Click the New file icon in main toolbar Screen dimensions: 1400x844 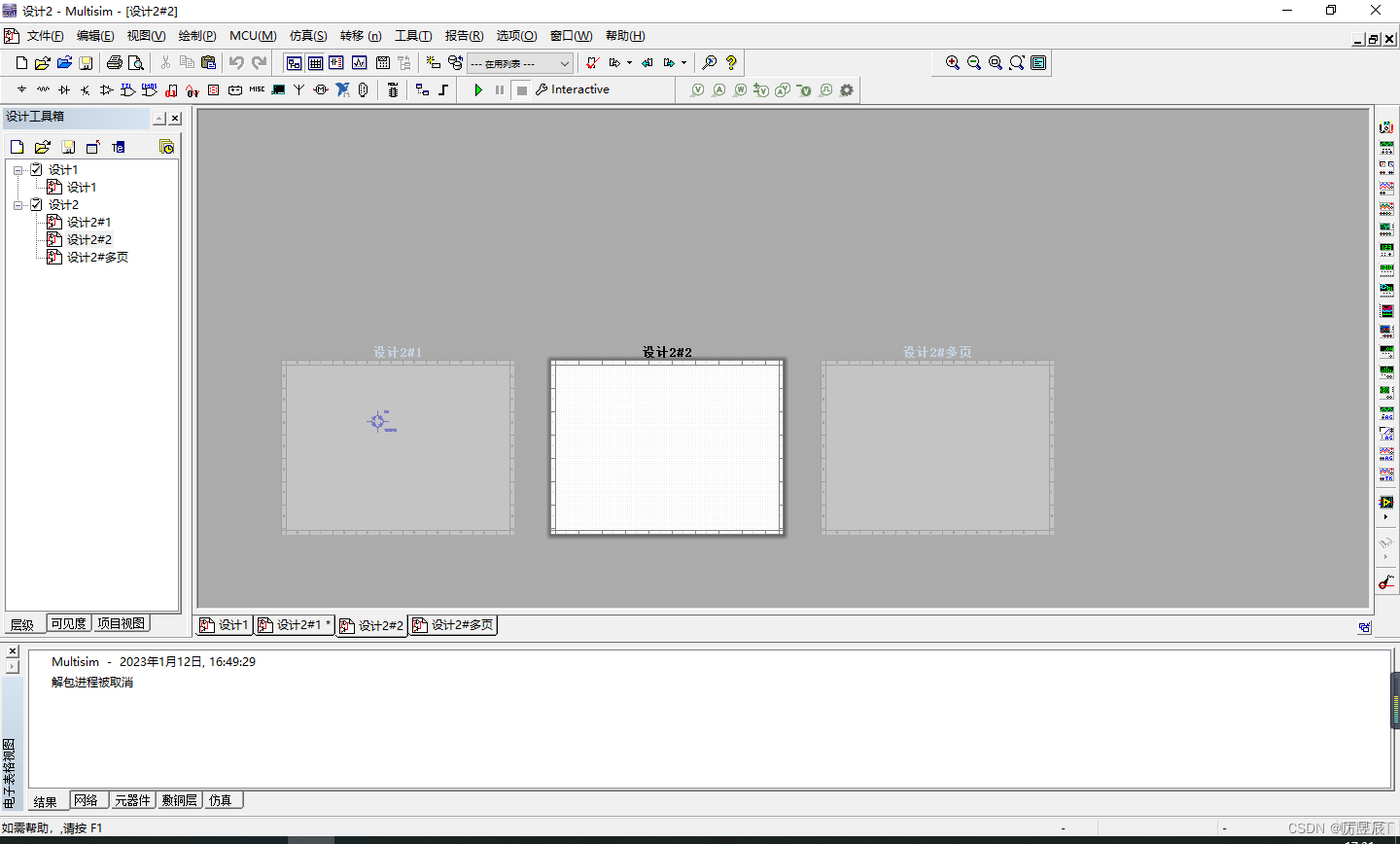click(21, 62)
